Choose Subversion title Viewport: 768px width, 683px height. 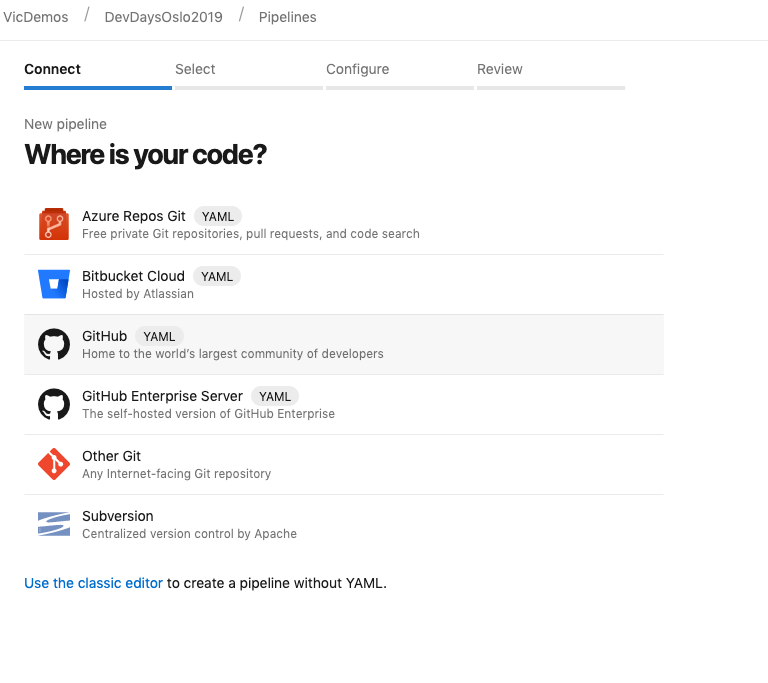tap(118, 516)
